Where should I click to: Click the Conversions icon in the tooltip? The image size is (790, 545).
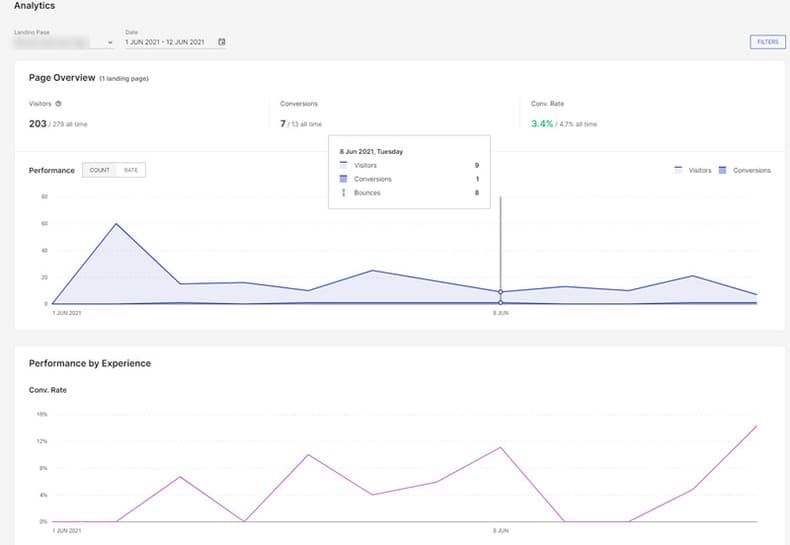click(344, 179)
